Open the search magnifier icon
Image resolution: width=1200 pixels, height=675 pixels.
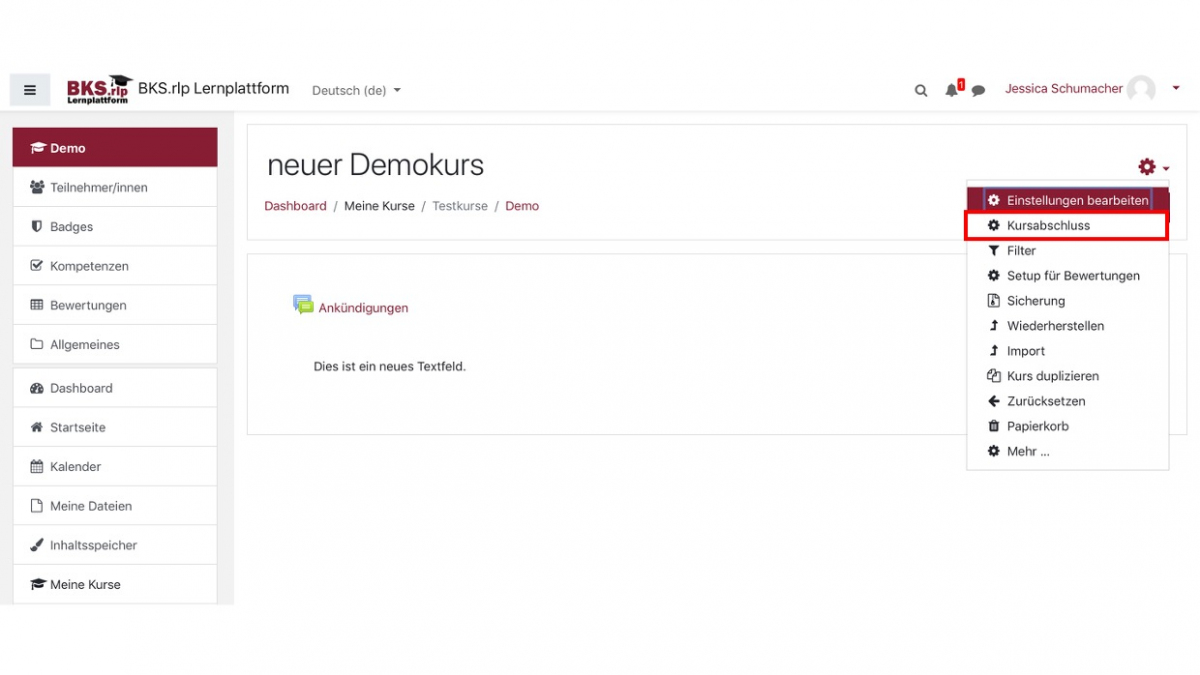[x=921, y=90]
